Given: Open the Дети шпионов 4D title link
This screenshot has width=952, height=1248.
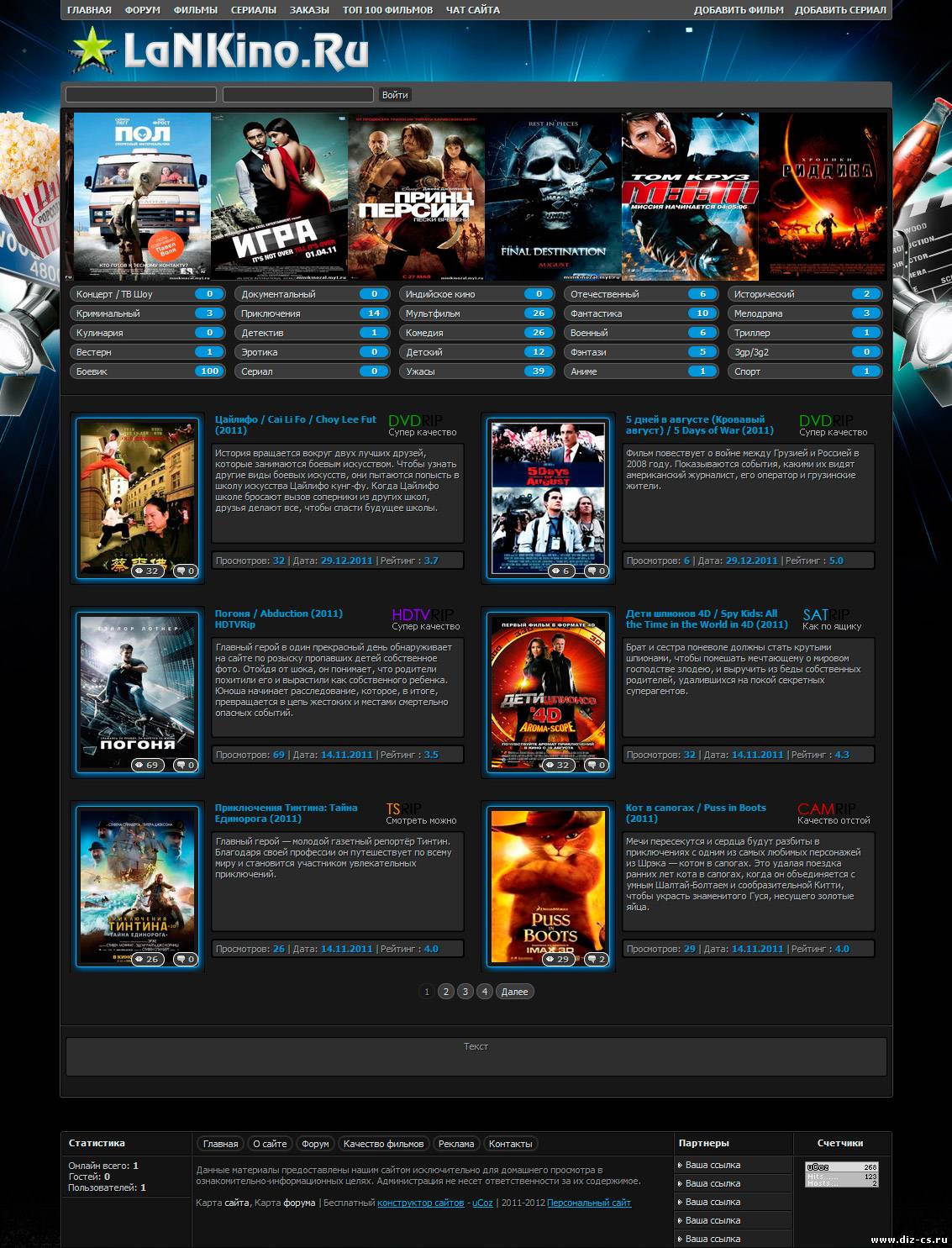Looking at the screenshot, I should tap(707, 619).
